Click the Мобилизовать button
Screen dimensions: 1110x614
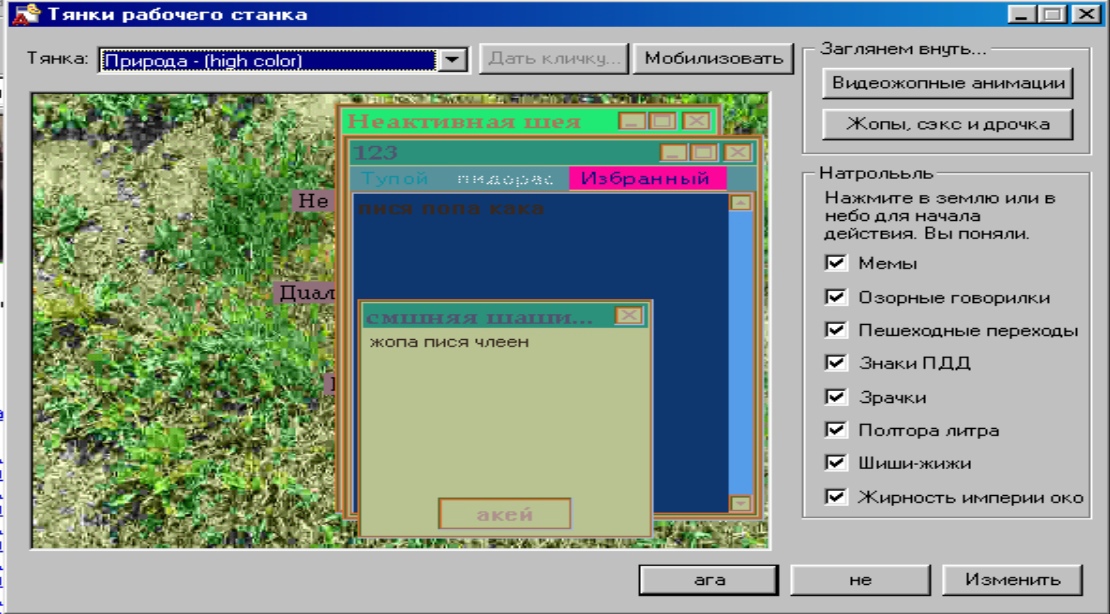point(713,59)
